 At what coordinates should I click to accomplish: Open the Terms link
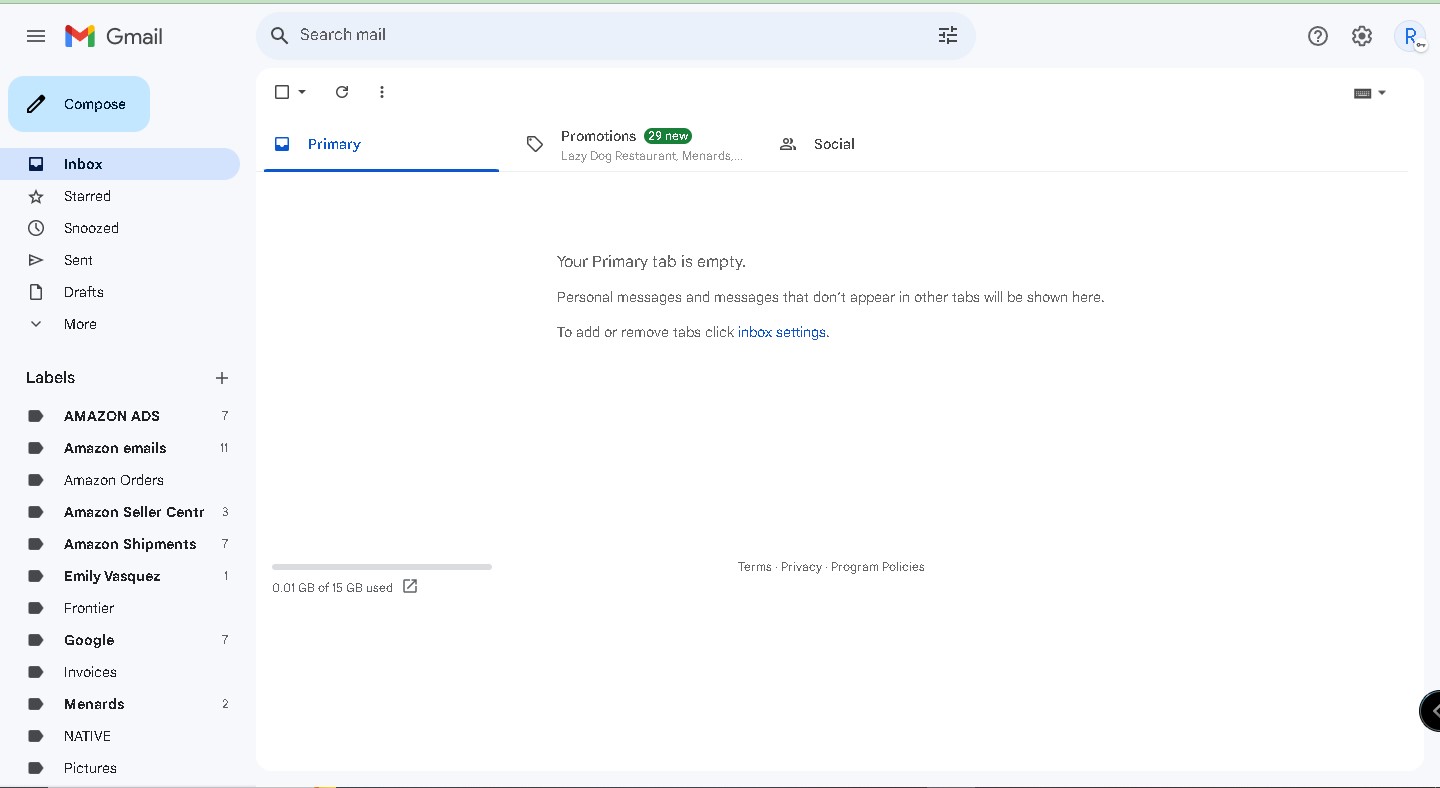(755, 567)
